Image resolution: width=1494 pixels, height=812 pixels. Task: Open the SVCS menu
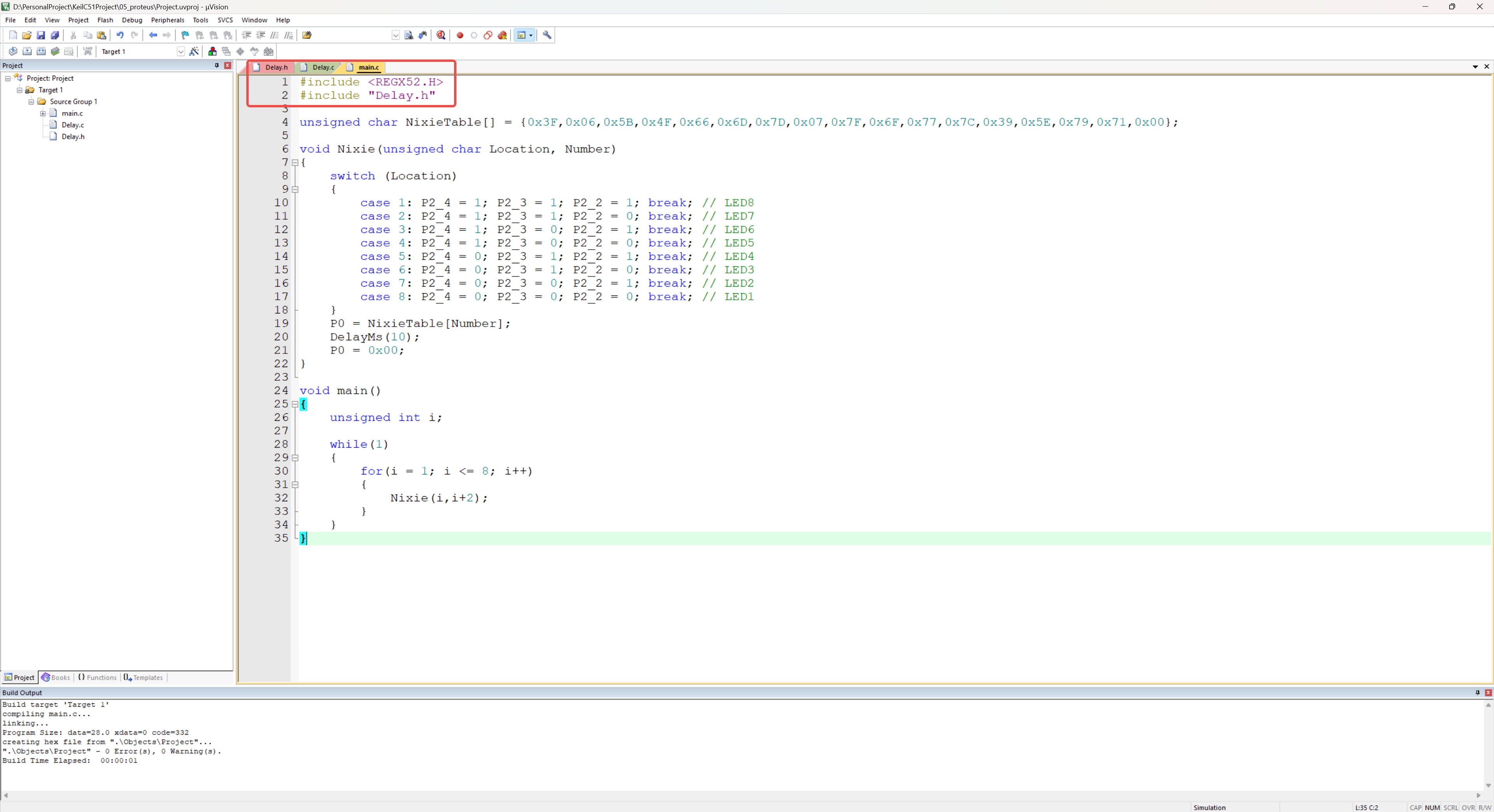[x=225, y=20]
